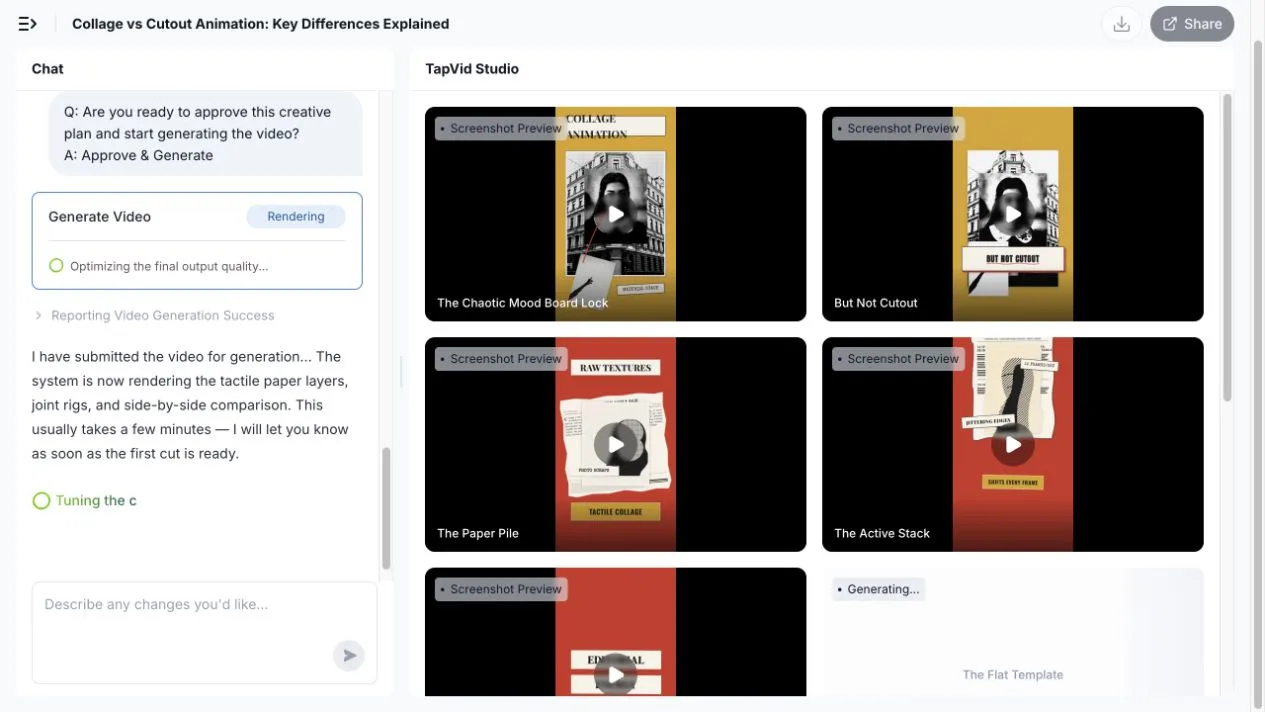1265x712 pixels.
Task: Click The Active Stack caption
Action: pyautogui.click(x=882, y=533)
